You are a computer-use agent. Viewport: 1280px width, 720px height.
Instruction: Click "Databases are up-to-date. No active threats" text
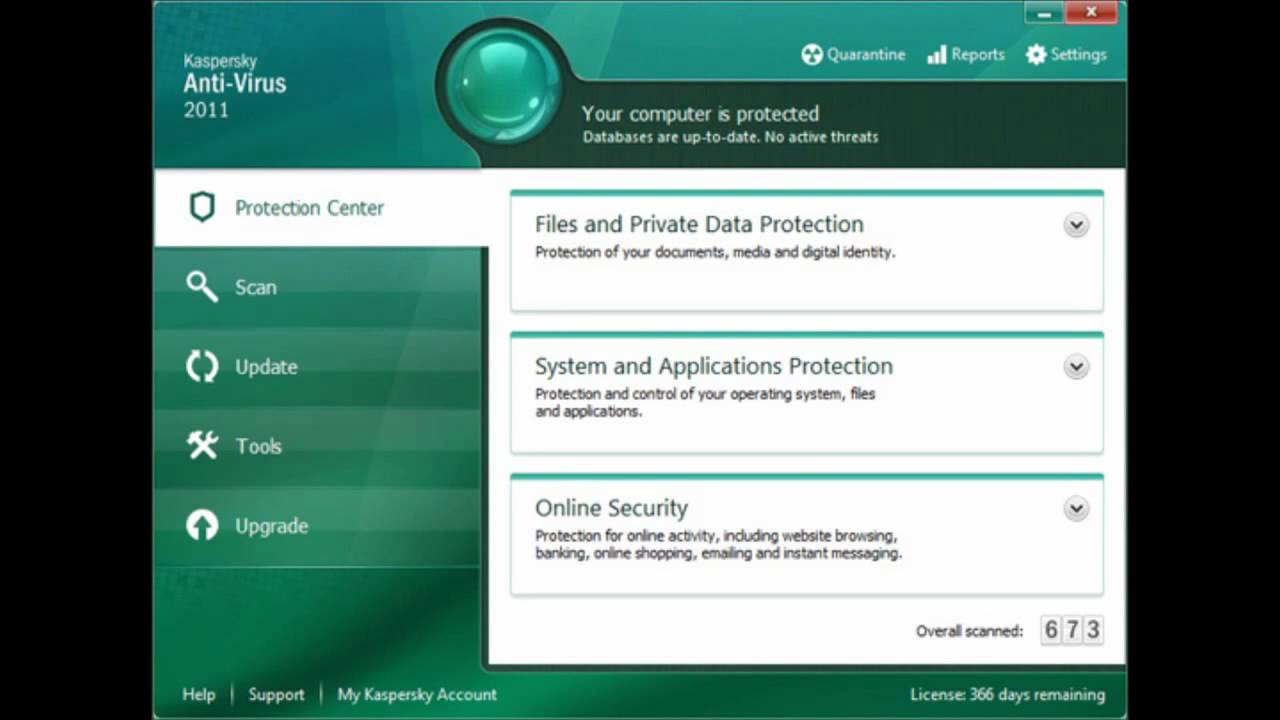click(x=730, y=137)
